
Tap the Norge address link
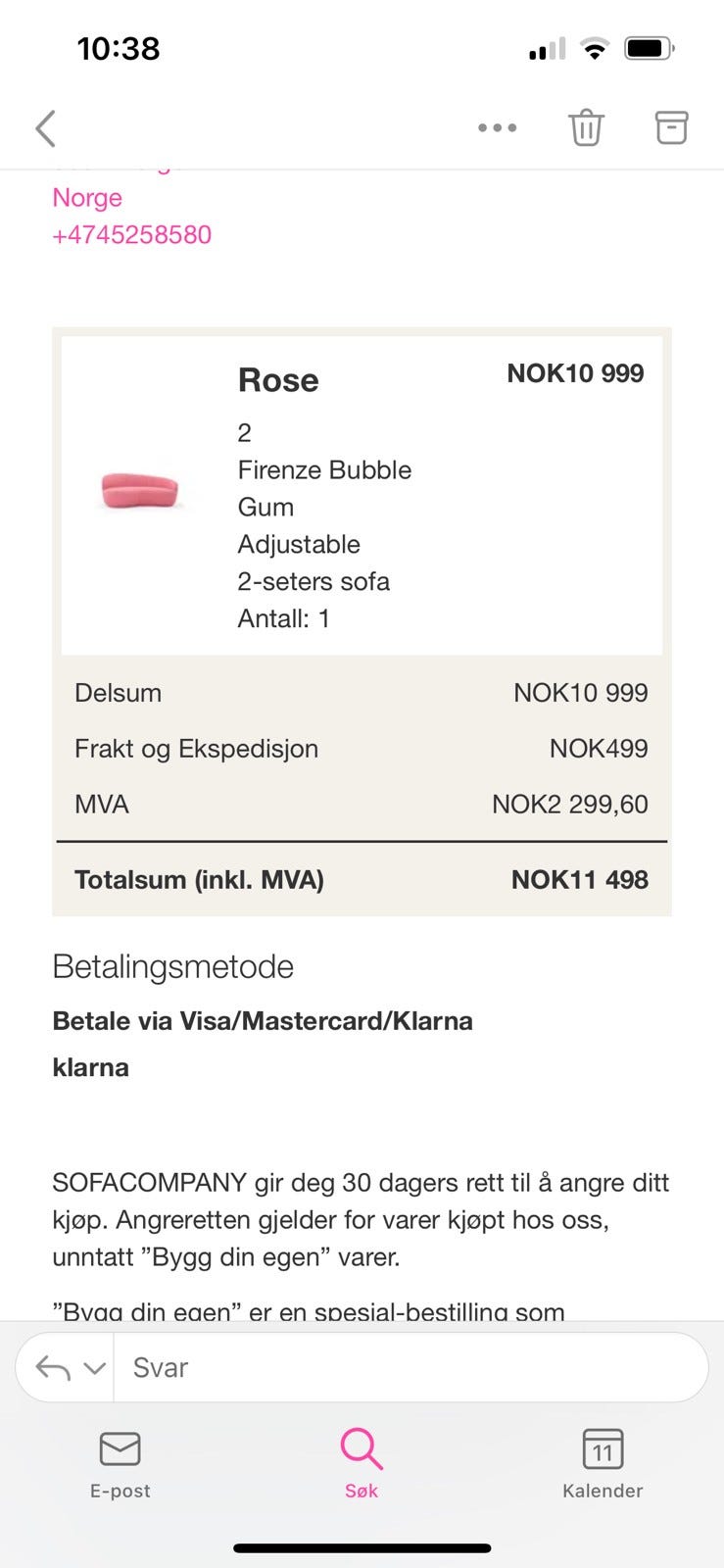87,198
